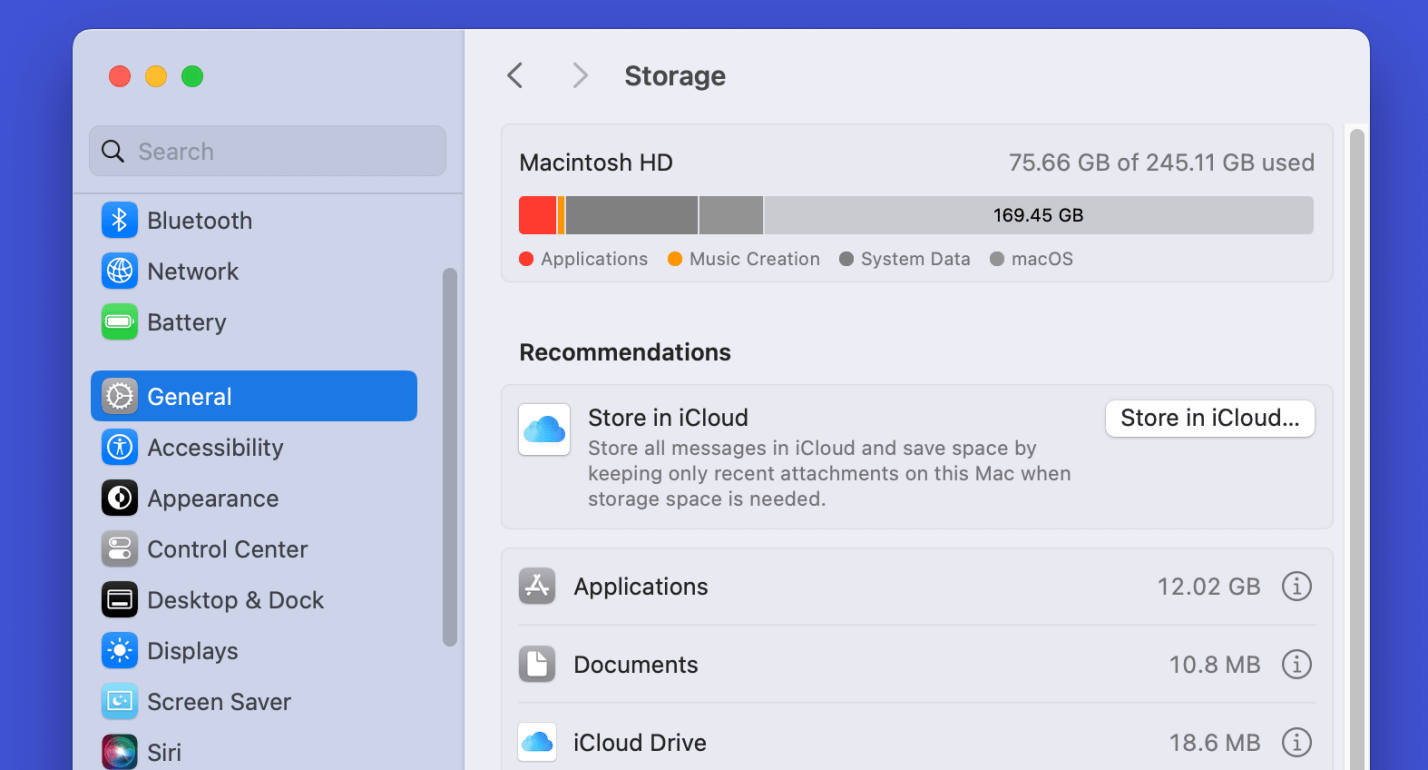This screenshot has width=1428, height=770.
Task: Select the Screen Saver icon
Action: point(119,702)
